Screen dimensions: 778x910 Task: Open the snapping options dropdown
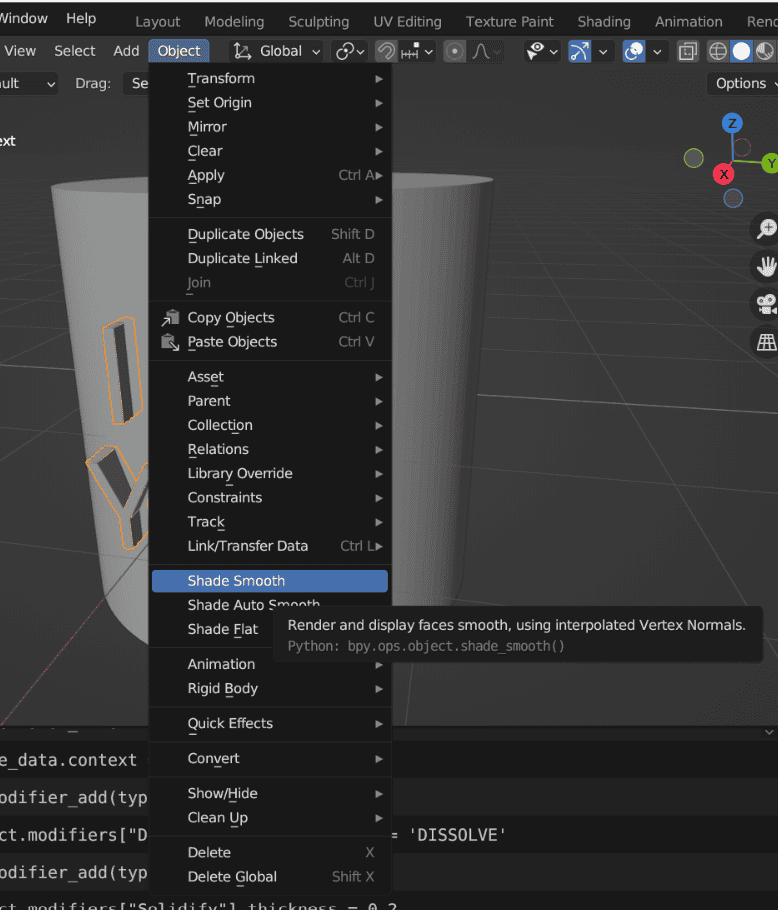(x=417, y=52)
